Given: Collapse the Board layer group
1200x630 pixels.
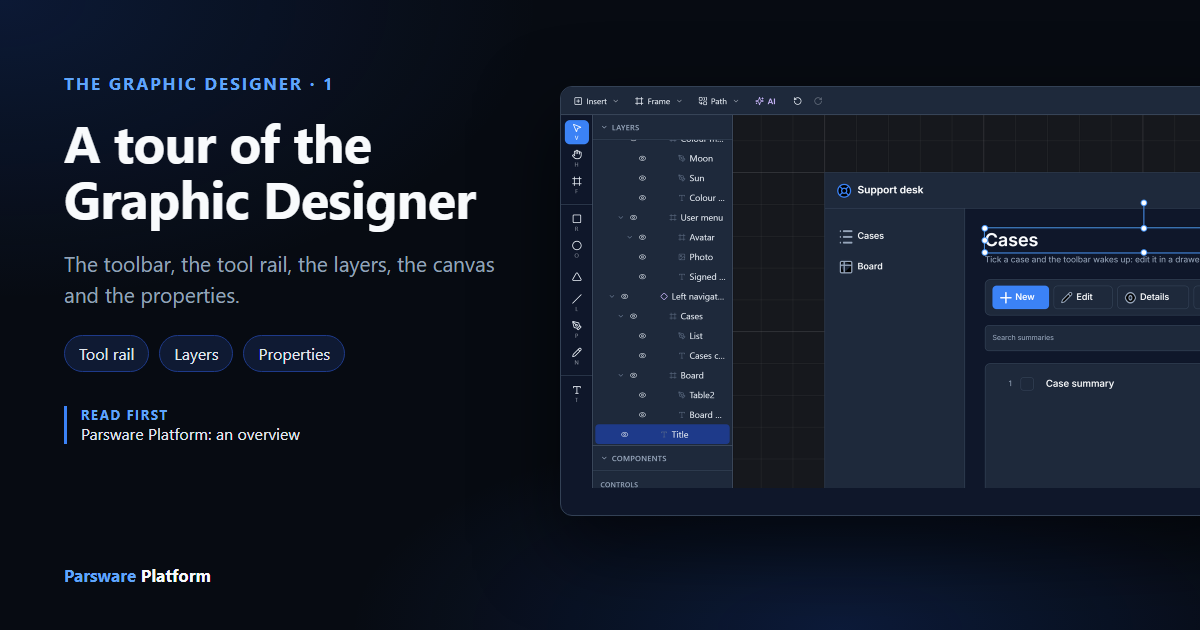Looking at the screenshot, I should tap(621, 376).
